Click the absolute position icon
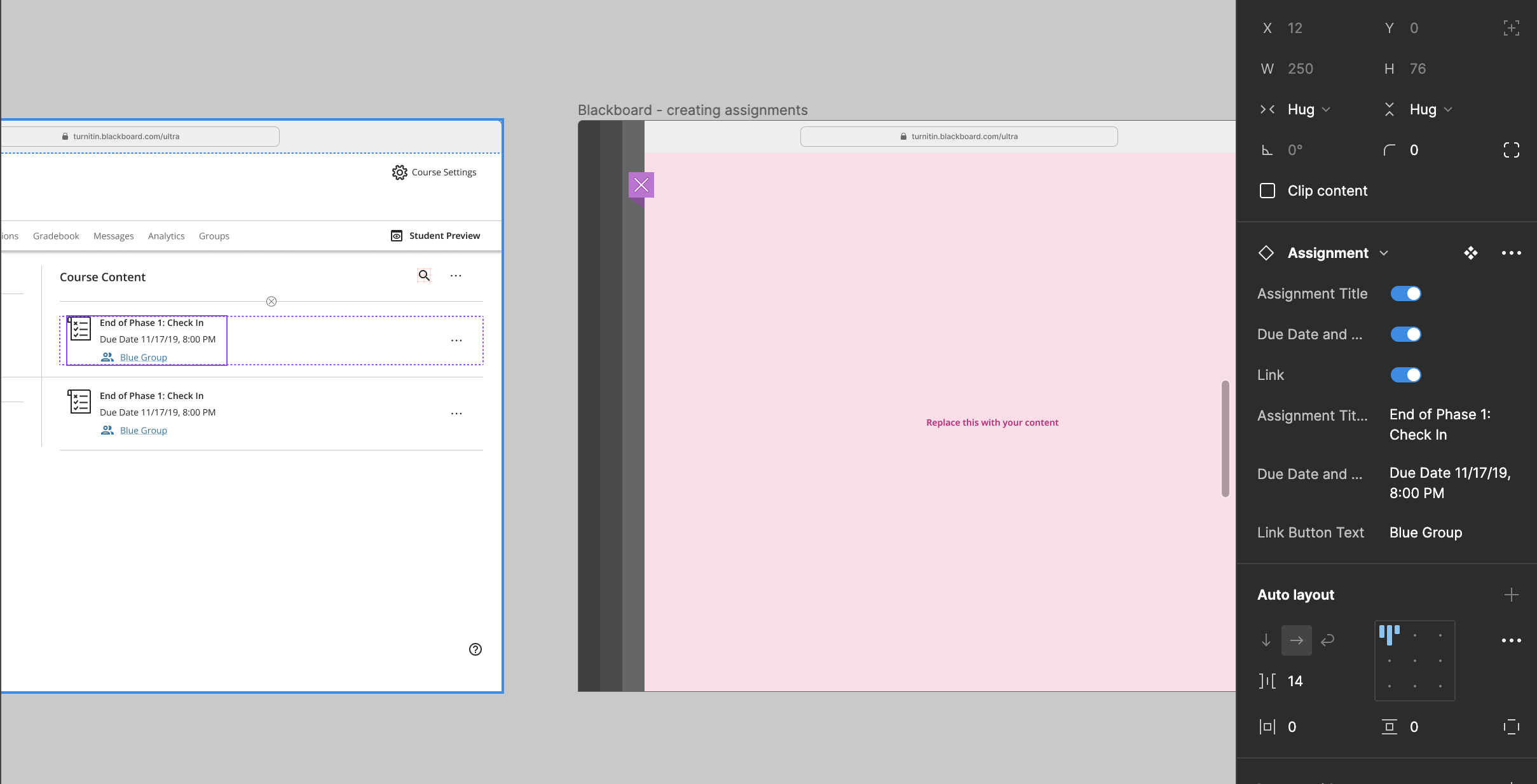The height and width of the screenshot is (784, 1537). (x=1511, y=28)
